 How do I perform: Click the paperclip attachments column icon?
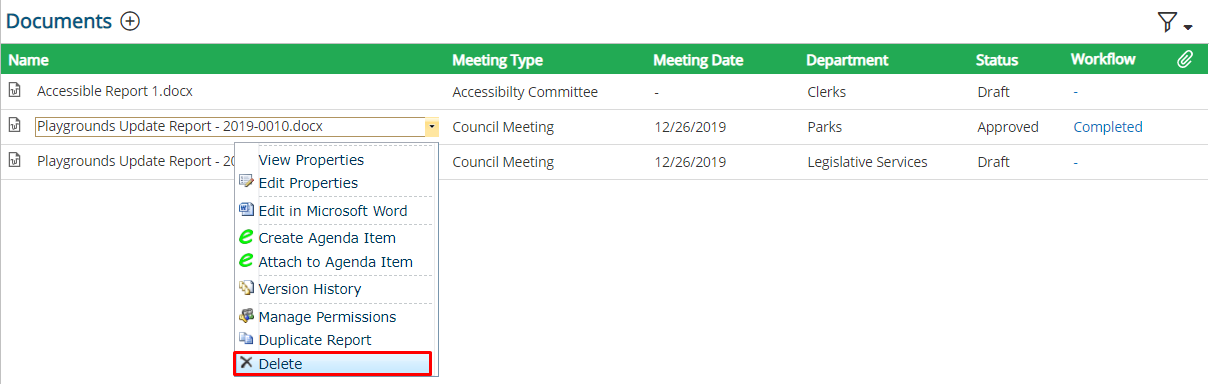[x=1185, y=60]
